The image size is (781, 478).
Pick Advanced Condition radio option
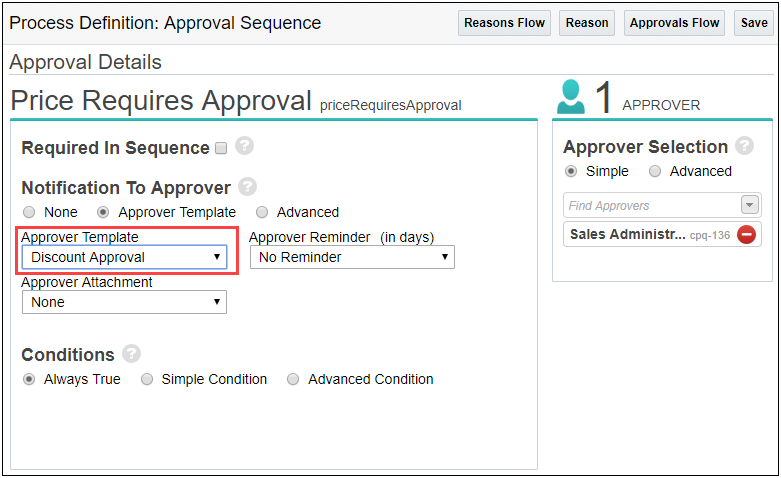point(293,379)
